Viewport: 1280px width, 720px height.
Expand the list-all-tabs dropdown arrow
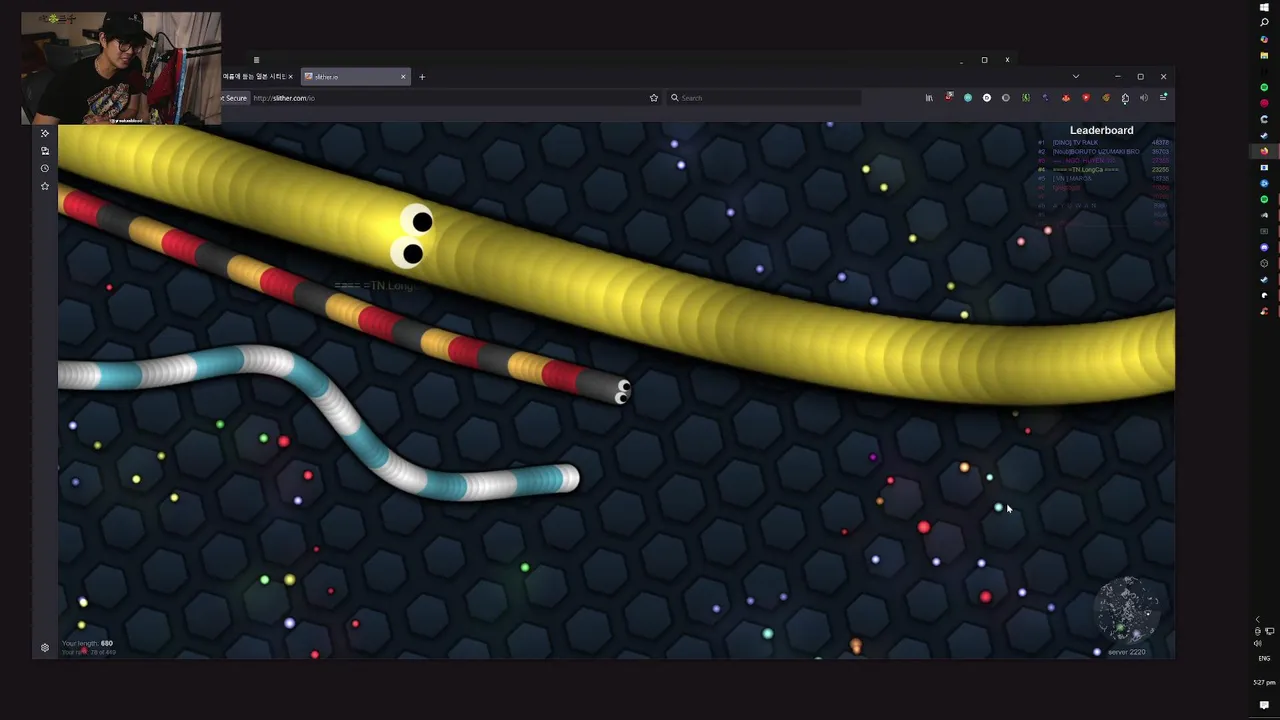tap(1076, 77)
